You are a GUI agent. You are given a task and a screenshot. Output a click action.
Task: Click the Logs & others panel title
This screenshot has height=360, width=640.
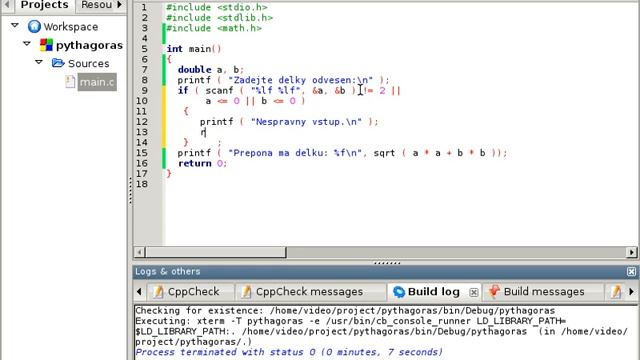pyautogui.click(x=167, y=271)
